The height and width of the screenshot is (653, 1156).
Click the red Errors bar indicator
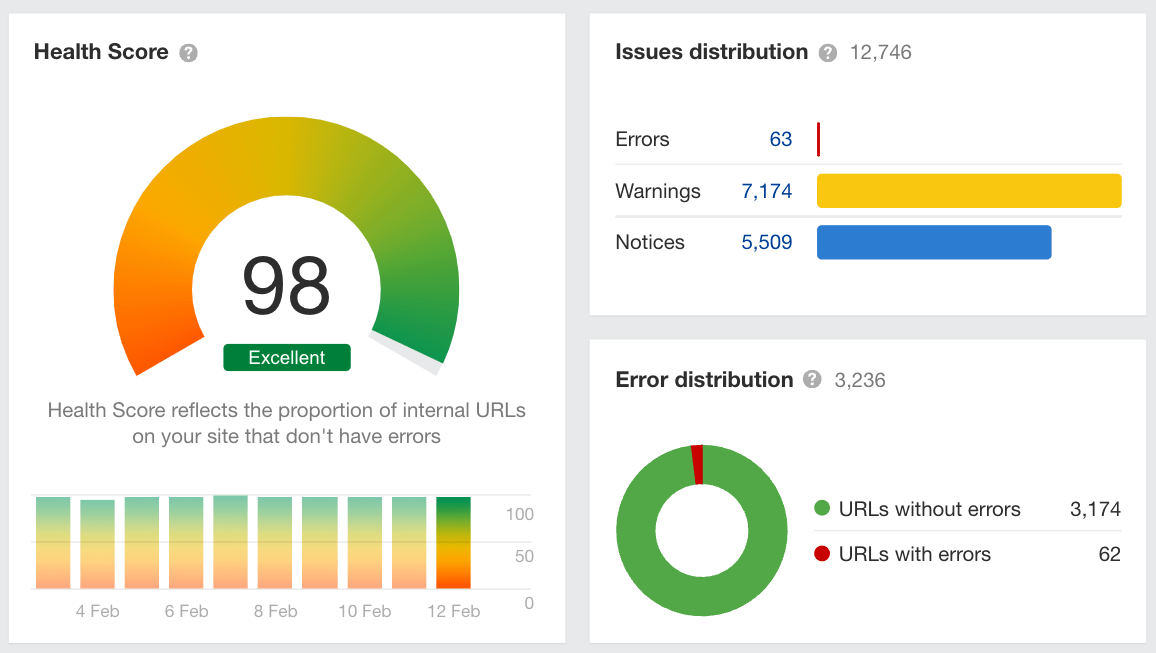pyautogui.click(x=818, y=139)
